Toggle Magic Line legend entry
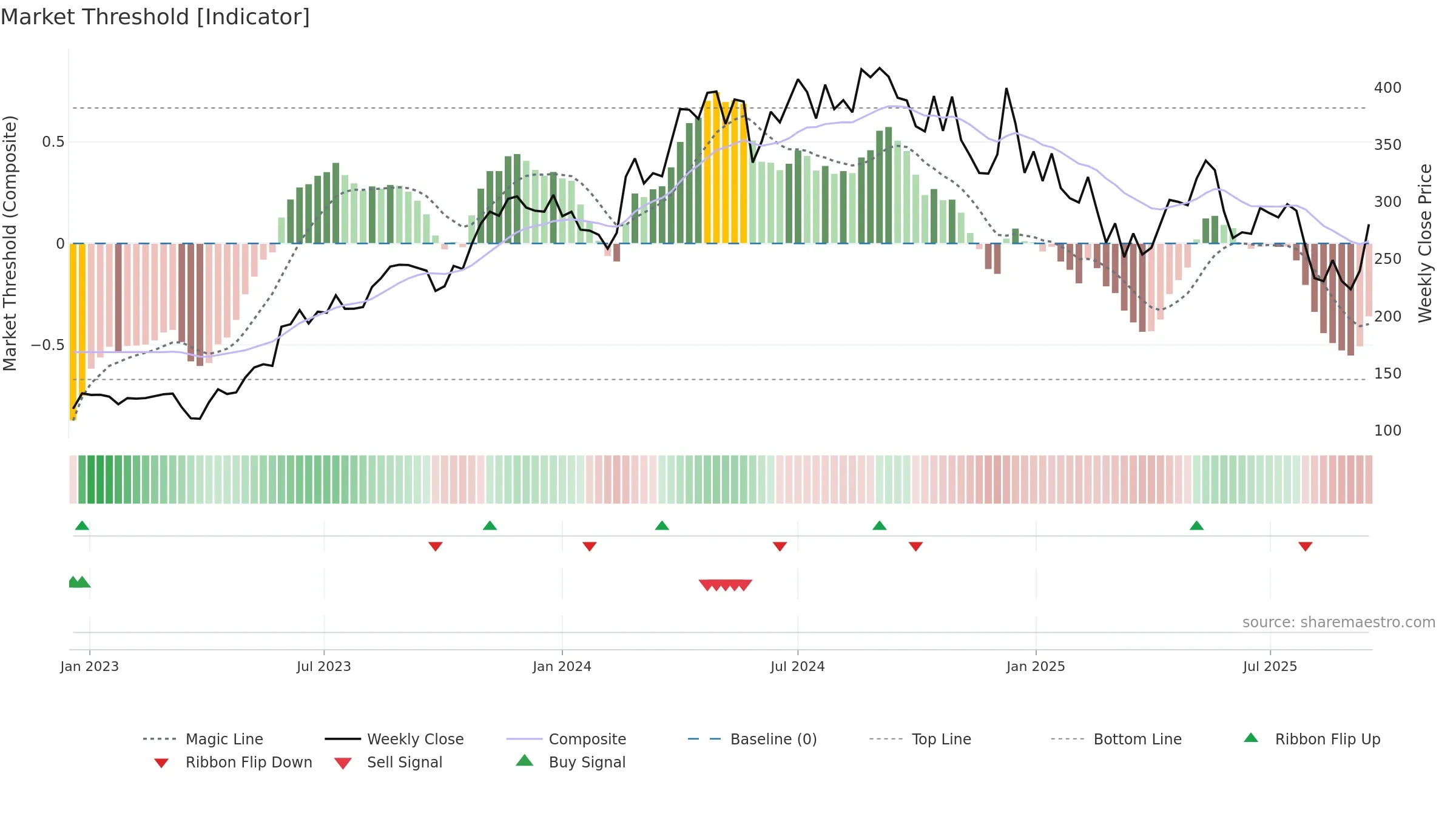1456x819 pixels. 203,739
